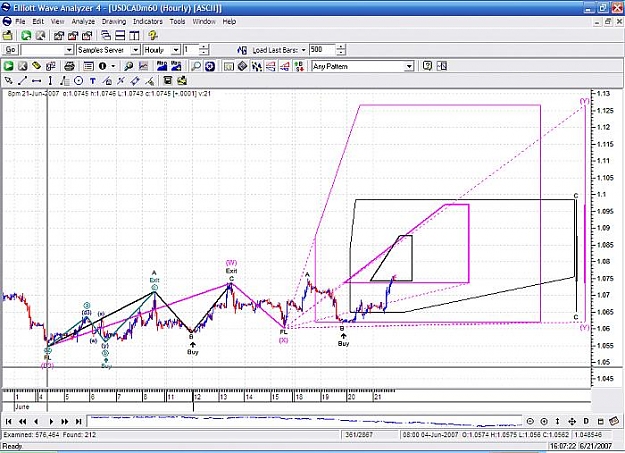Open the Any Pattern dropdown
625x453 pixels.
409,67
